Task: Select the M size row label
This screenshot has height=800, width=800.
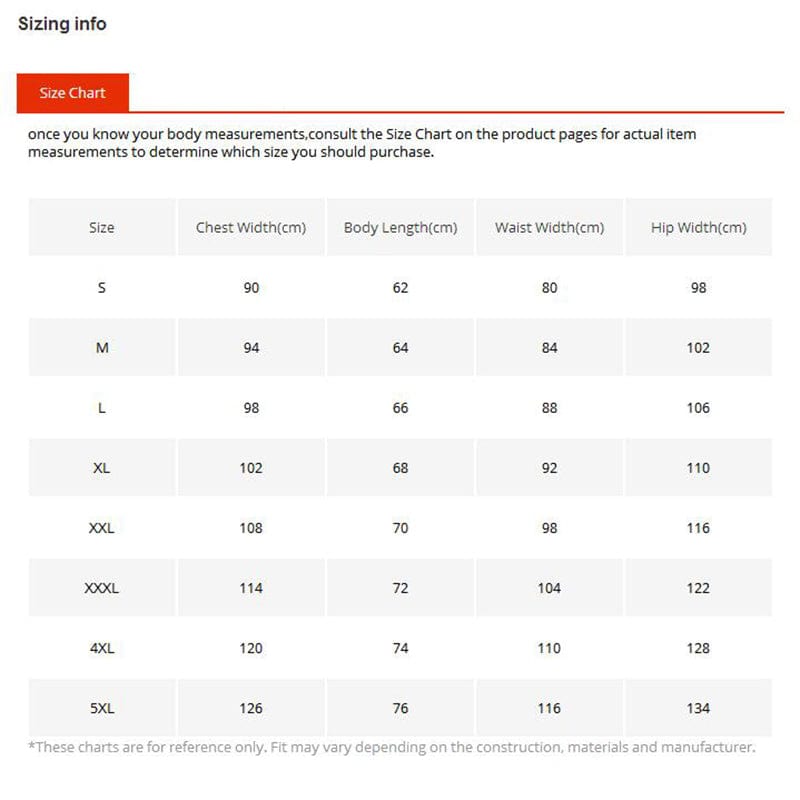Action: coord(102,347)
